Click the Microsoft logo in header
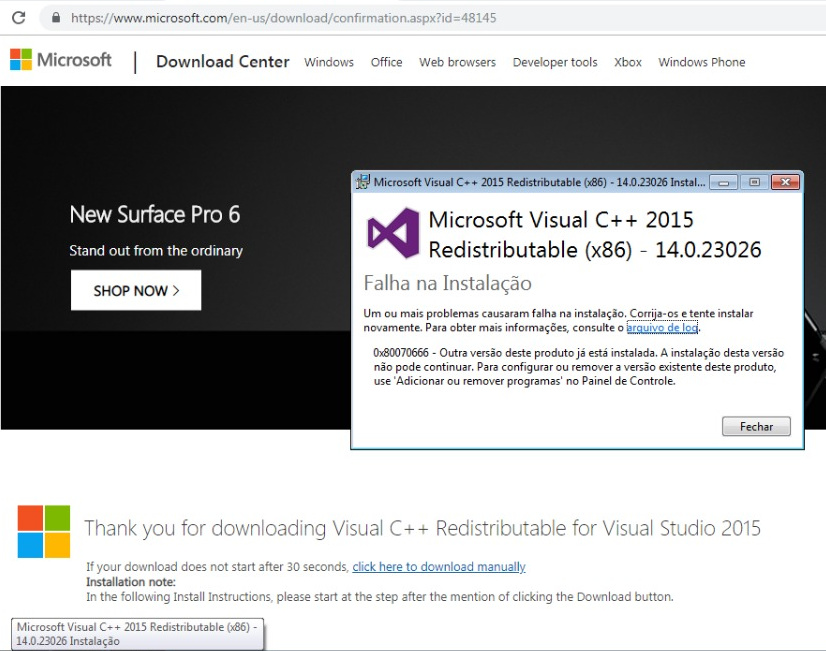The image size is (826, 651). point(61,60)
